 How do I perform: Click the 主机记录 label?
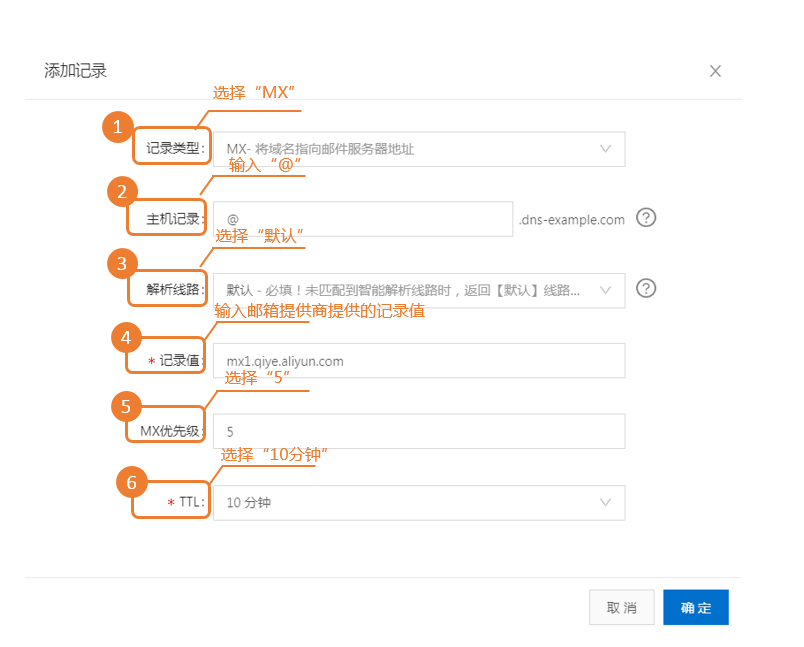tap(175, 219)
